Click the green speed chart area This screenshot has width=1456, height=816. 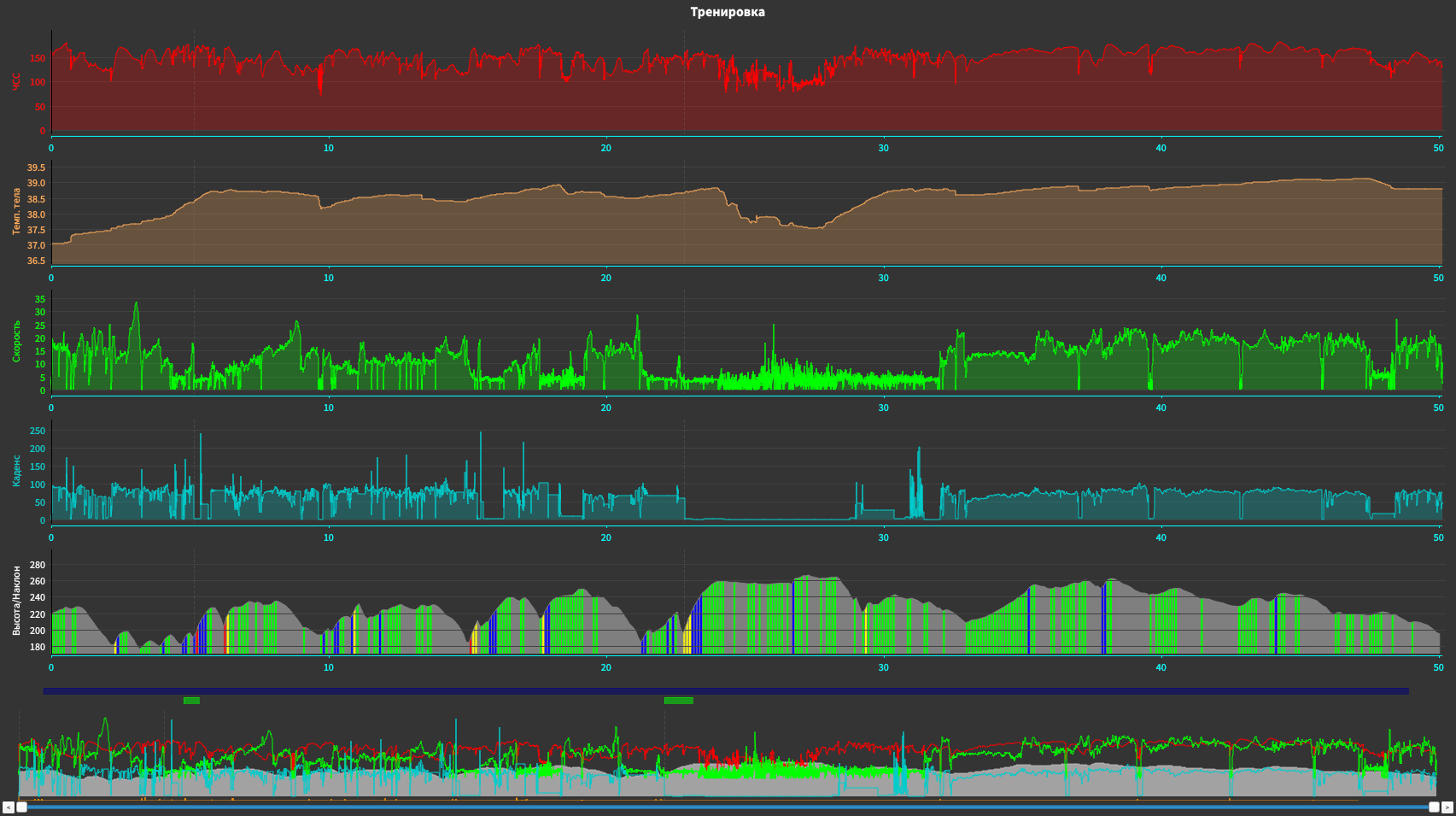(x=746, y=341)
